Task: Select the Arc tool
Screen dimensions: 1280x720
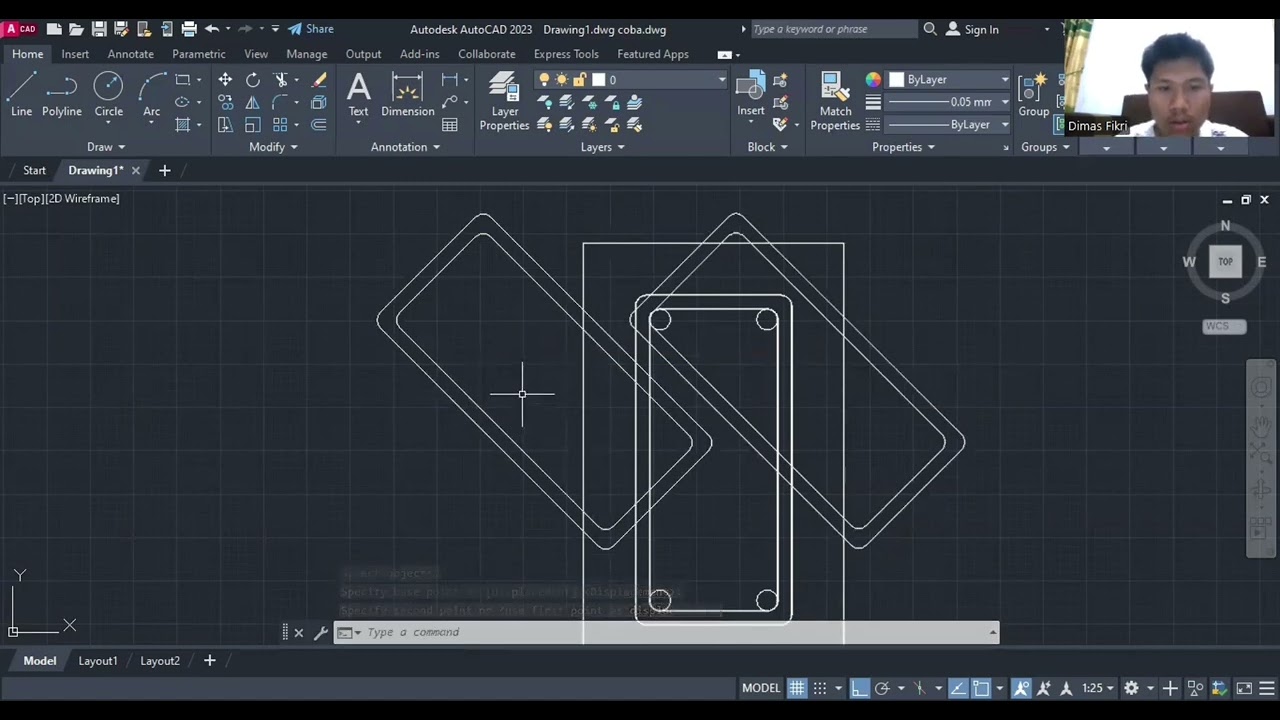Action: click(x=151, y=95)
